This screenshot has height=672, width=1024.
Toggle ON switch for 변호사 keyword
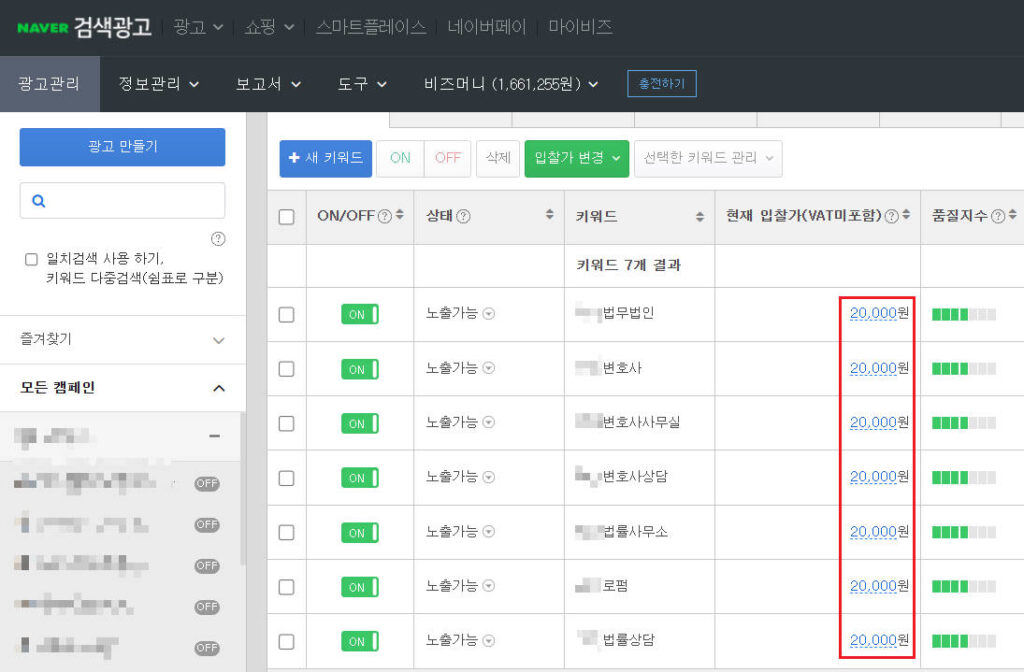pos(360,369)
